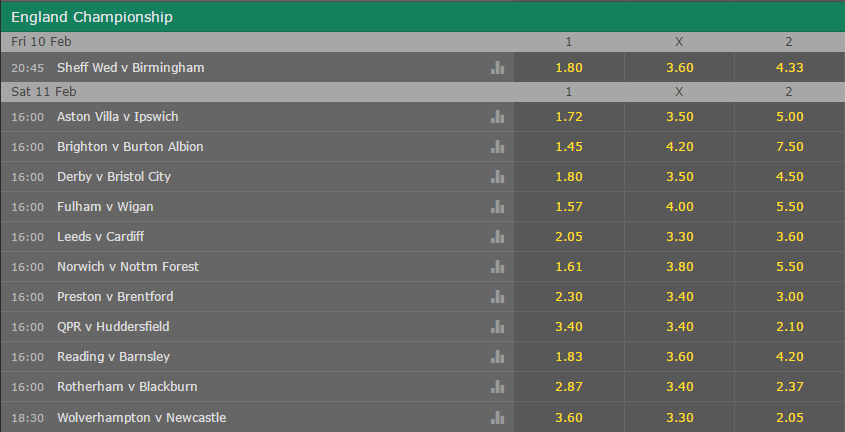Image resolution: width=845 pixels, height=432 pixels.
Task: View stats icon for Leeds v Cardiff
Action: [x=497, y=236]
